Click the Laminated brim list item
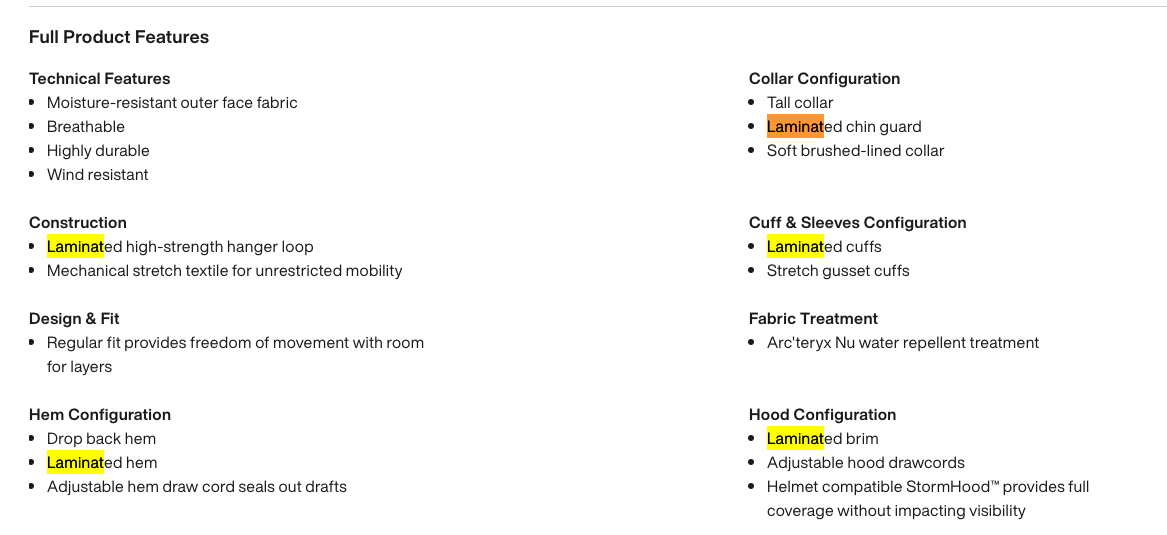Viewport: 1167px width, 535px height. point(822,438)
